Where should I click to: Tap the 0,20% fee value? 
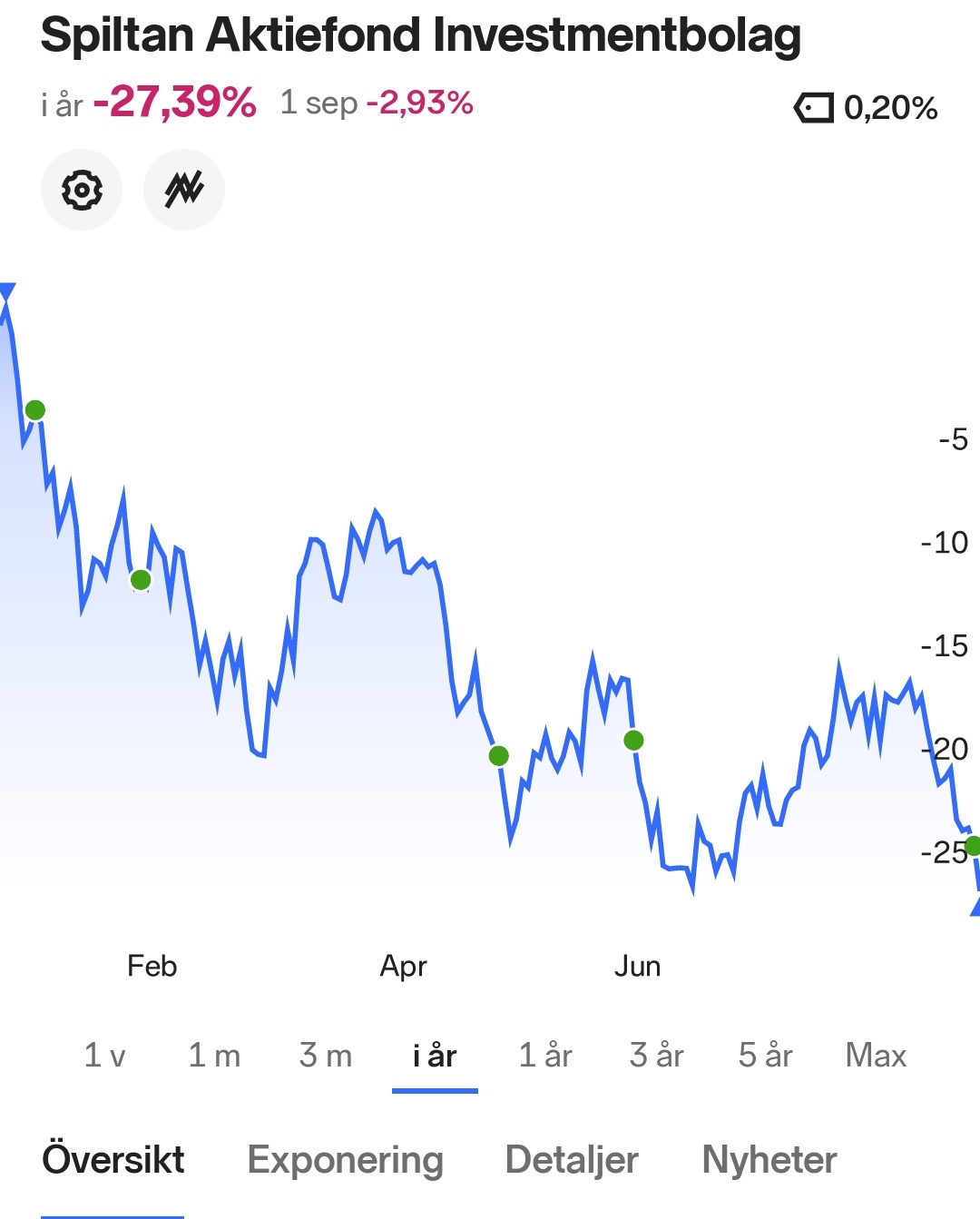click(890, 108)
